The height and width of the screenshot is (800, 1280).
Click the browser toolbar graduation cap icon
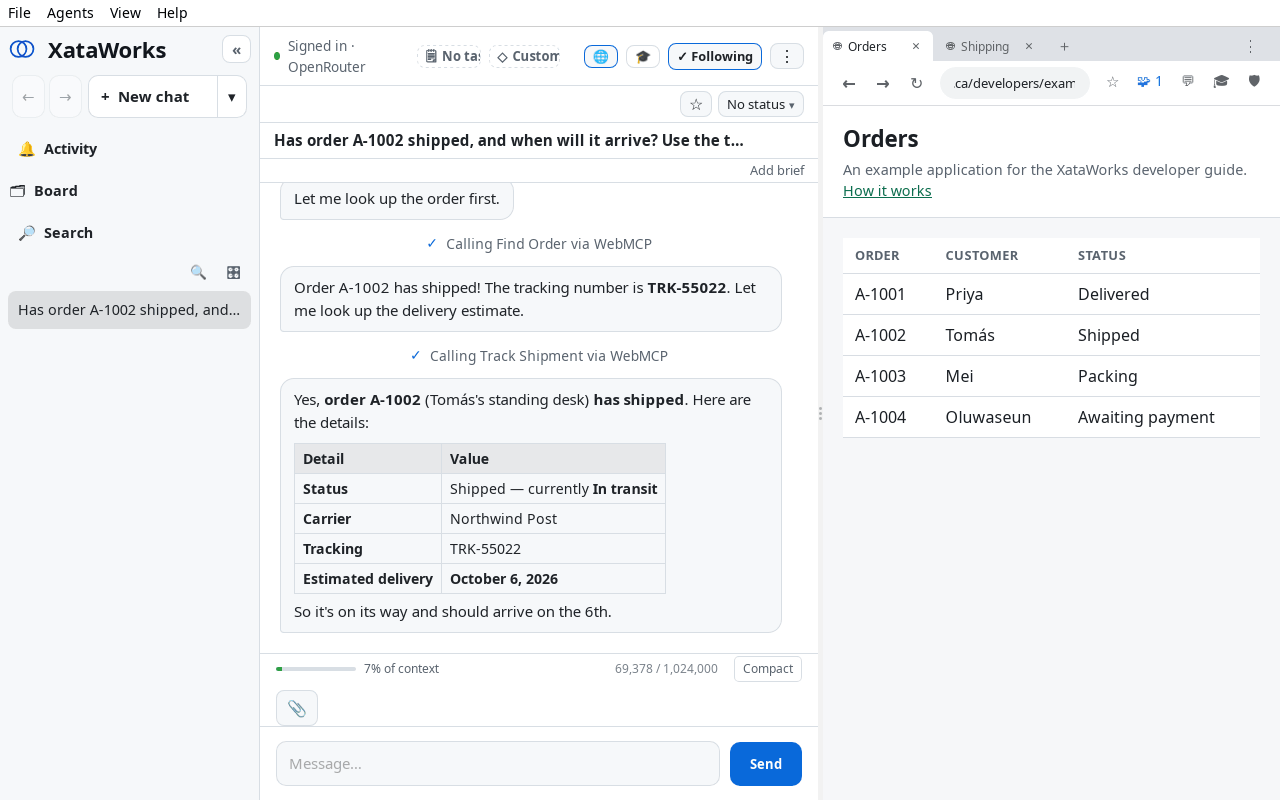pos(1221,82)
